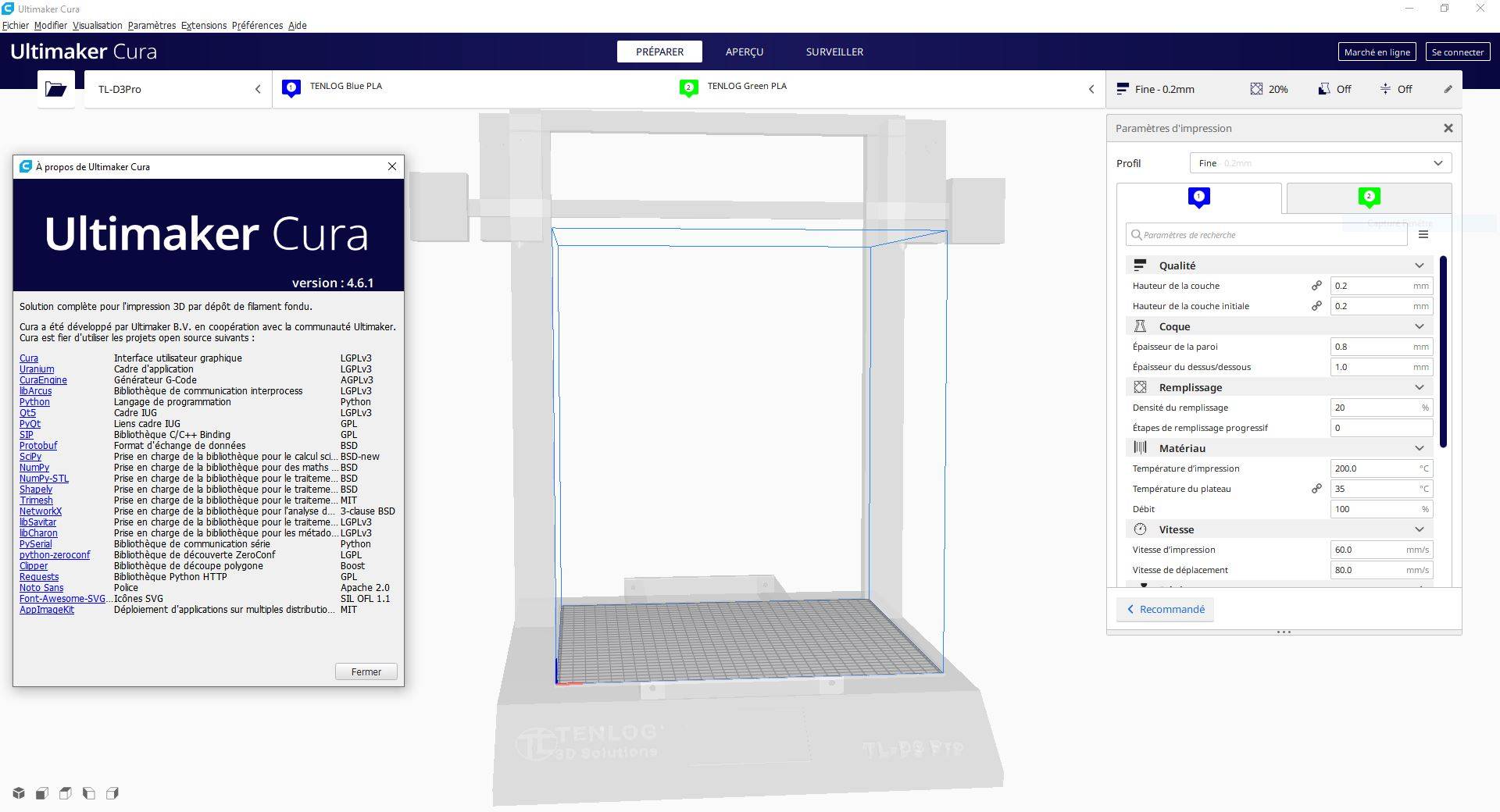Click the TENLOG Blue PLA extruder 1 icon
The height and width of the screenshot is (812, 1500).
pos(291,88)
